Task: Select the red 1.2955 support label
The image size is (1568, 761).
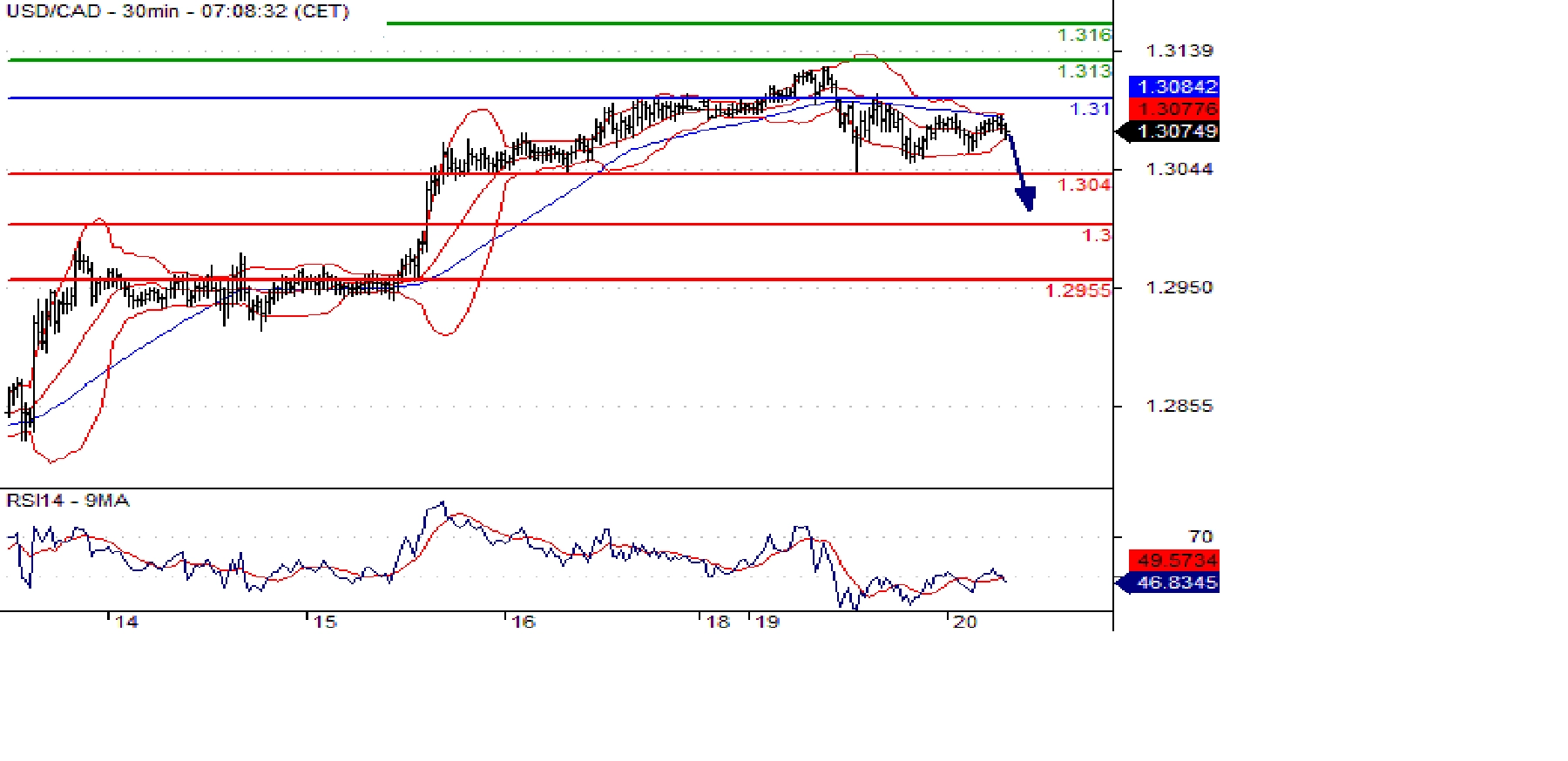Action: [x=1078, y=291]
